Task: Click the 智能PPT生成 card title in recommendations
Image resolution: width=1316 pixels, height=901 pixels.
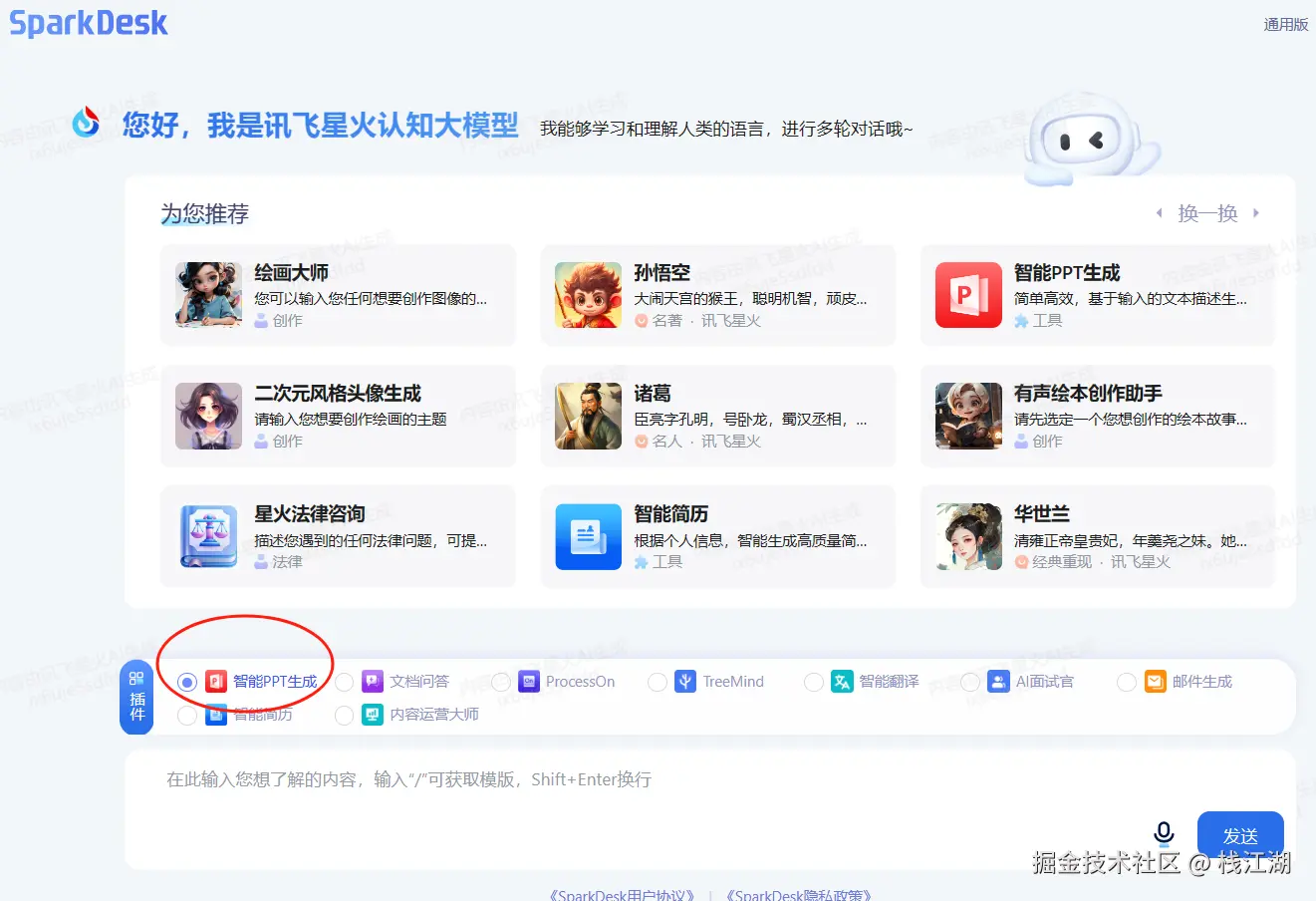Action: point(1067,273)
